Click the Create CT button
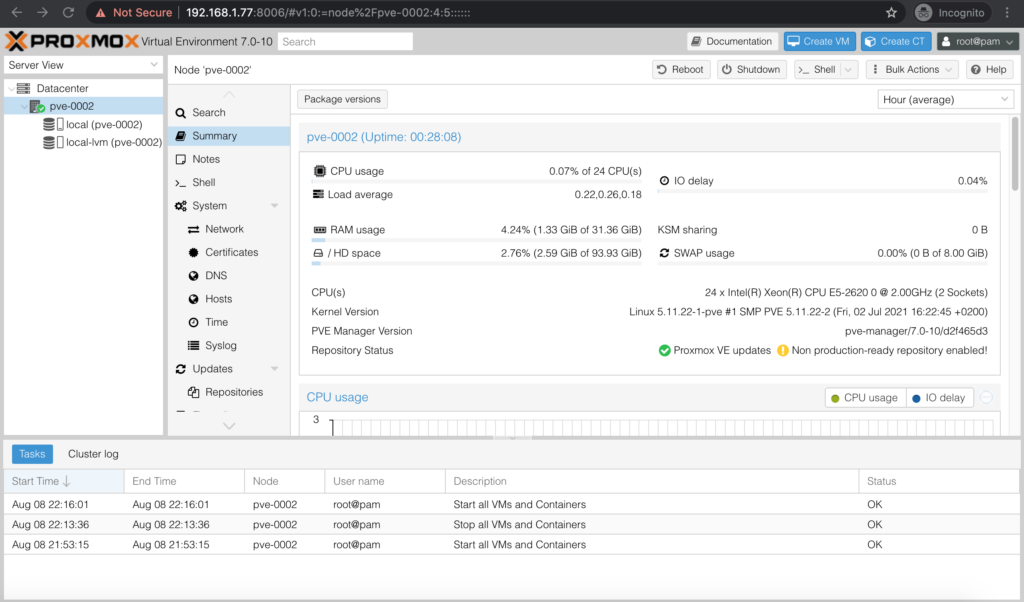 click(x=895, y=41)
